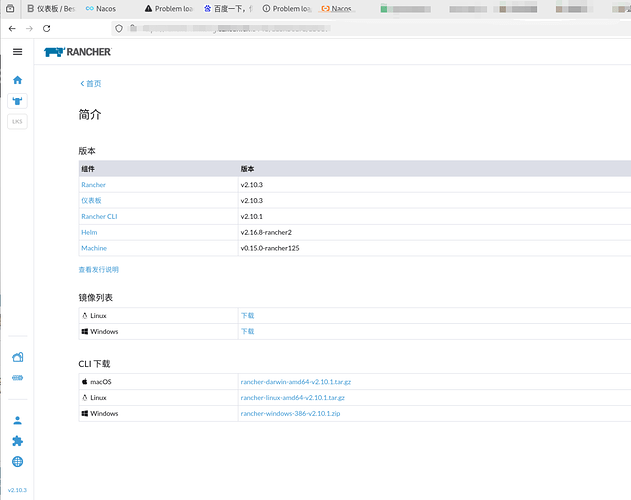Viewport: 631px width, 500px height.
Task: Switch to the orange-icon Nacos tab
Action: (336, 8)
